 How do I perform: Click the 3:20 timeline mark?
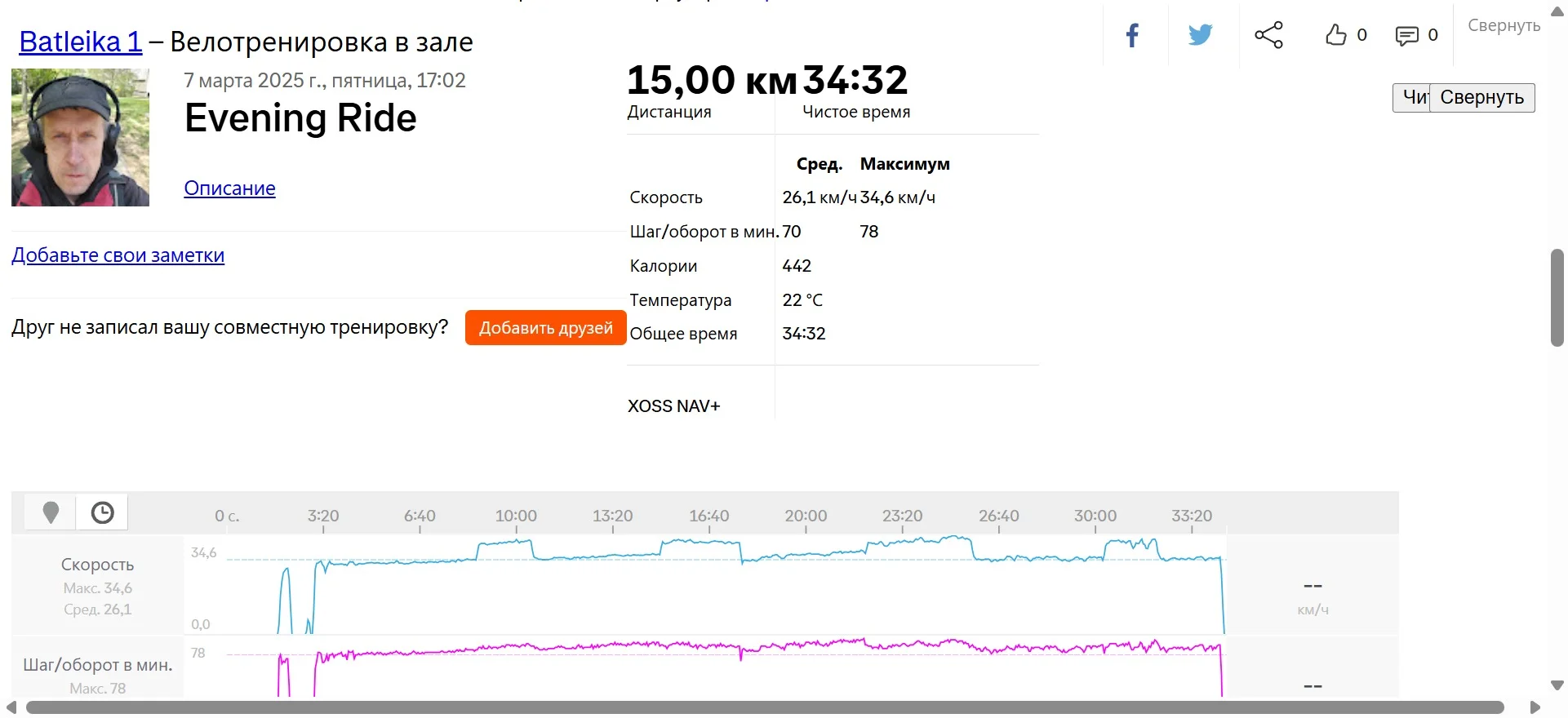click(x=323, y=516)
